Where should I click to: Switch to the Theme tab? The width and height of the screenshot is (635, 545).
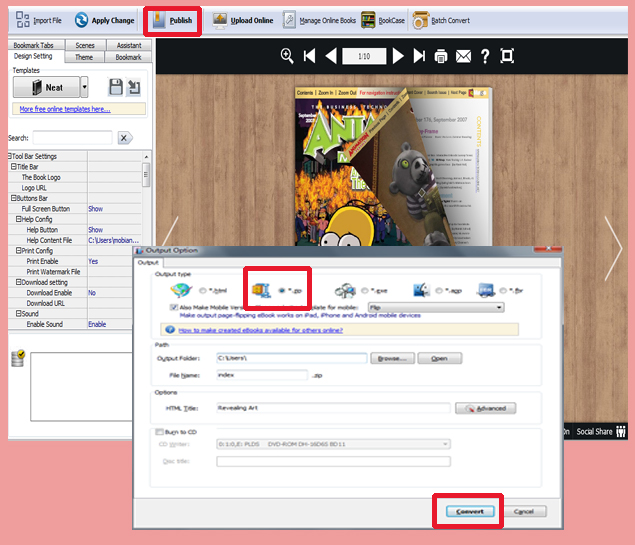84,57
